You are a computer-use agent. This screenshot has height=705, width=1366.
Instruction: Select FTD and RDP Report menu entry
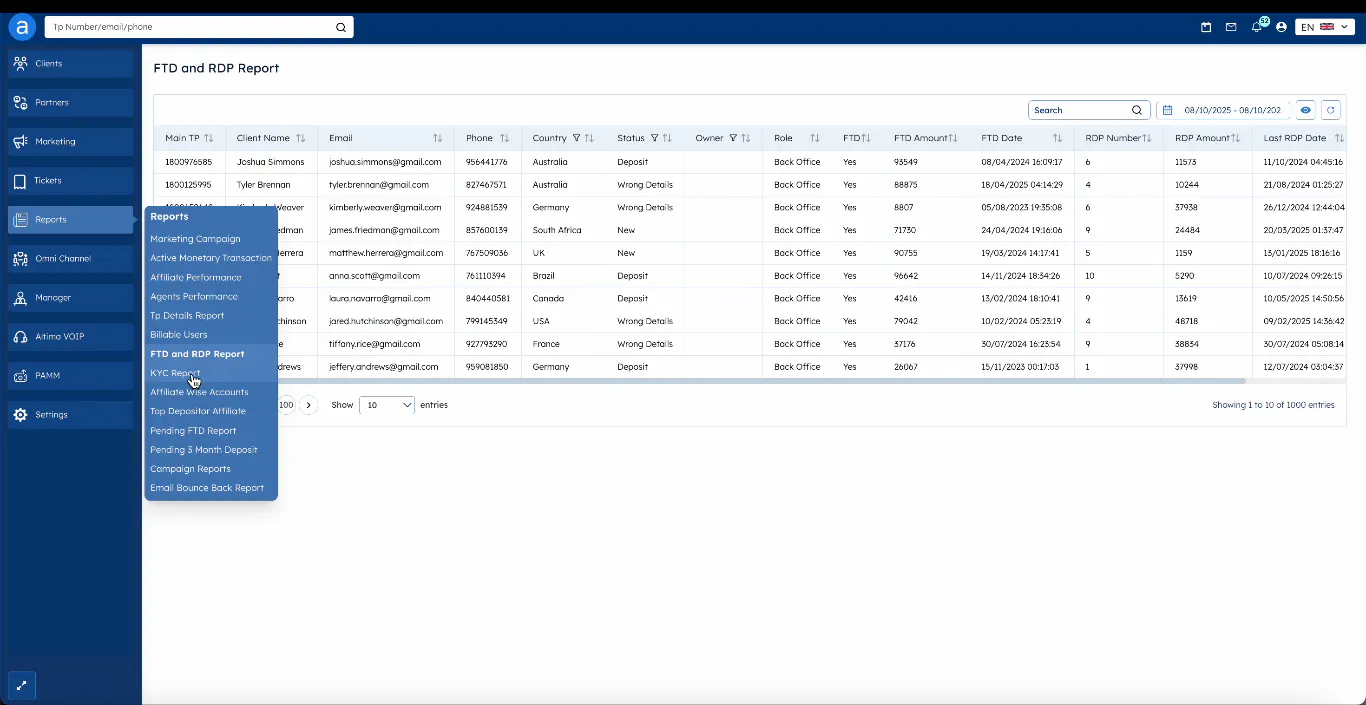197,354
